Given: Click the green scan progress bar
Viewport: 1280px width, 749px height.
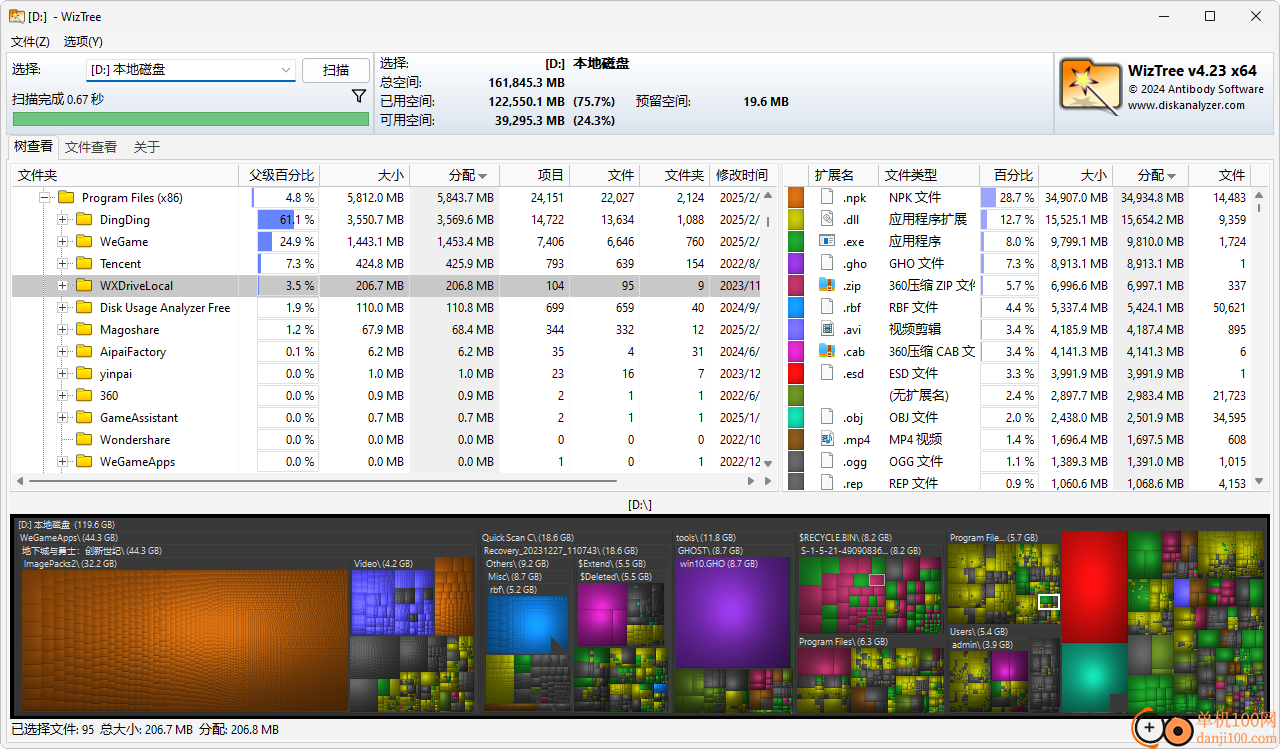Looking at the screenshot, I should click(x=190, y=119).
